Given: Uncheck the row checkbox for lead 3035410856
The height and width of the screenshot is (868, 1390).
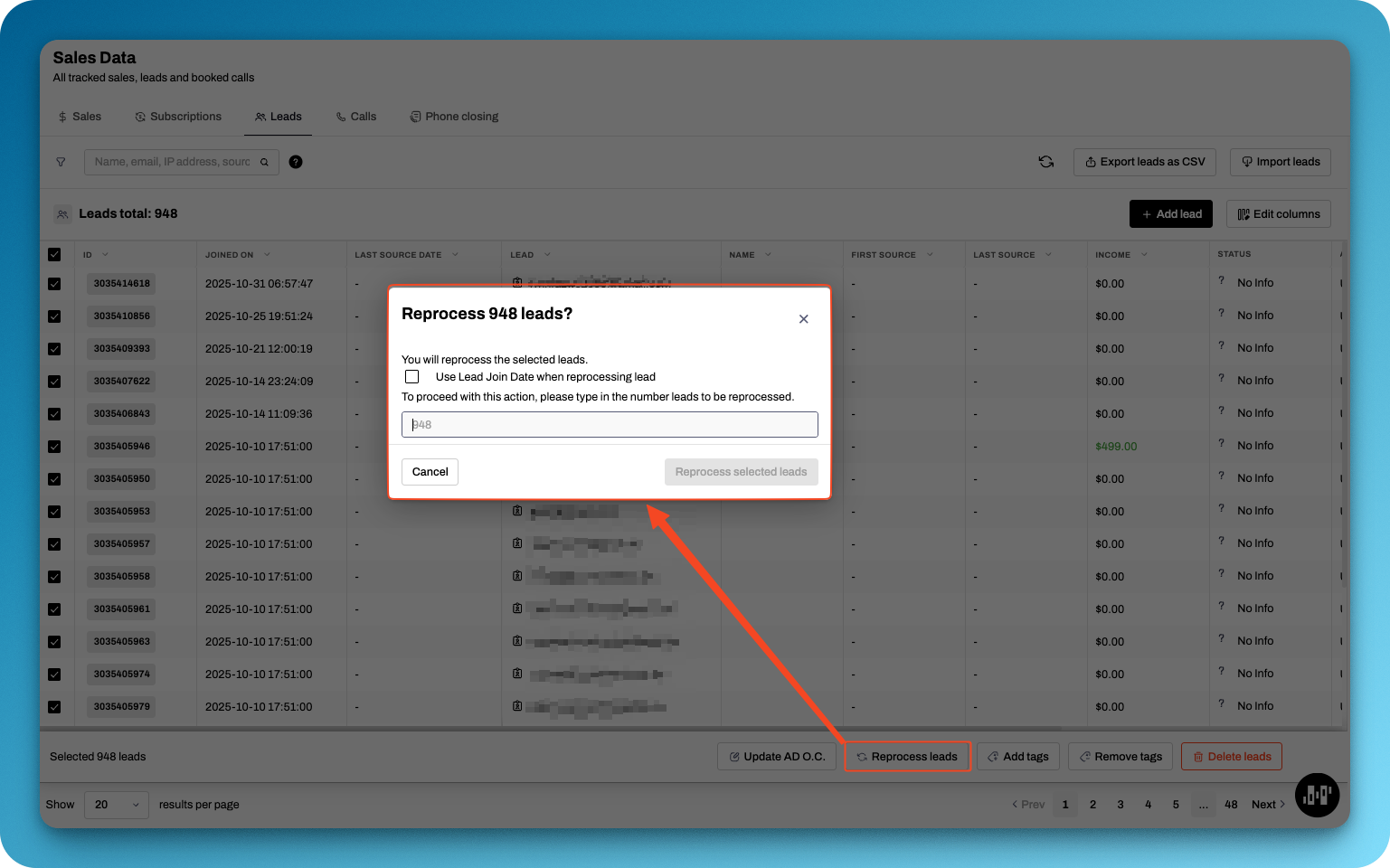Looking at the screenshot, I should pyautogui.click(x=54, y=316).
